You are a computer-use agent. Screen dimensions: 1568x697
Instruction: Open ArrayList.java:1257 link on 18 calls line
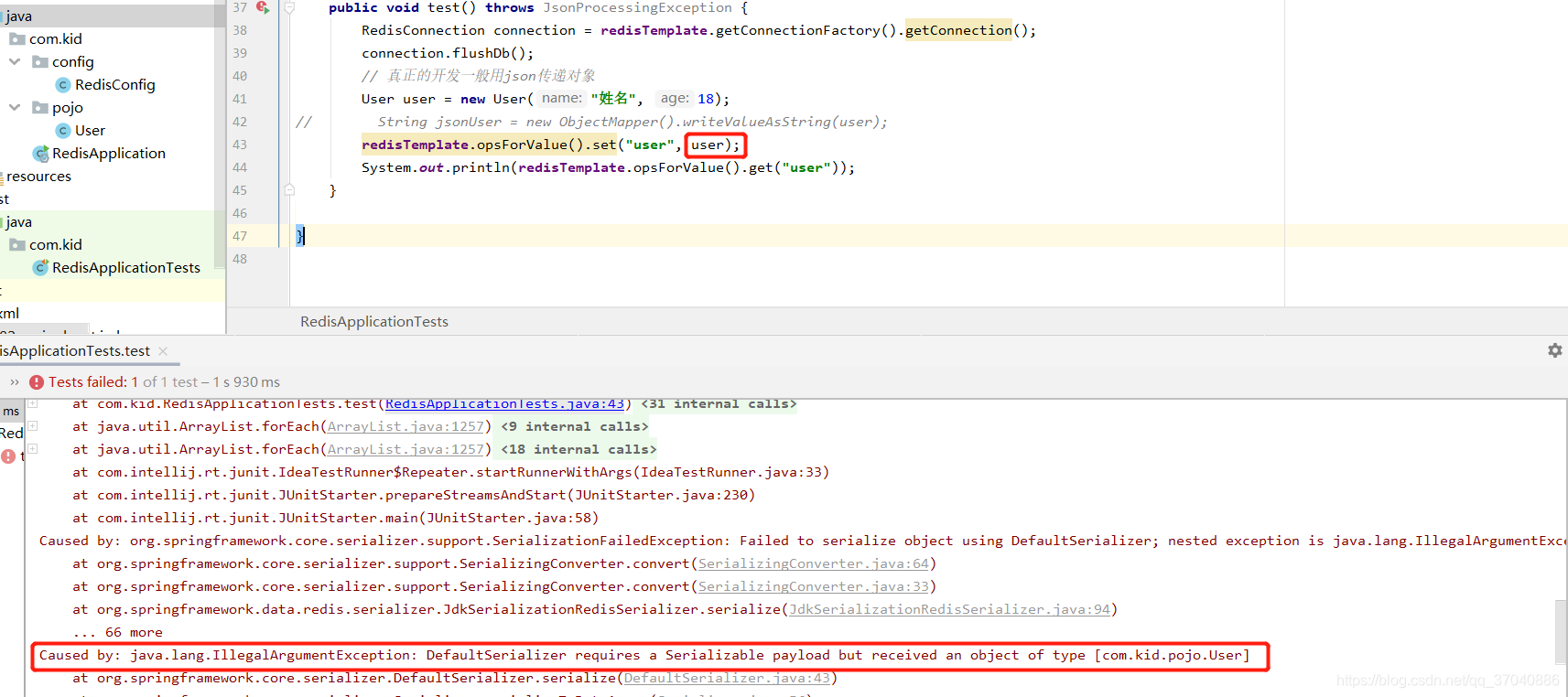click(x=406, y=450)
